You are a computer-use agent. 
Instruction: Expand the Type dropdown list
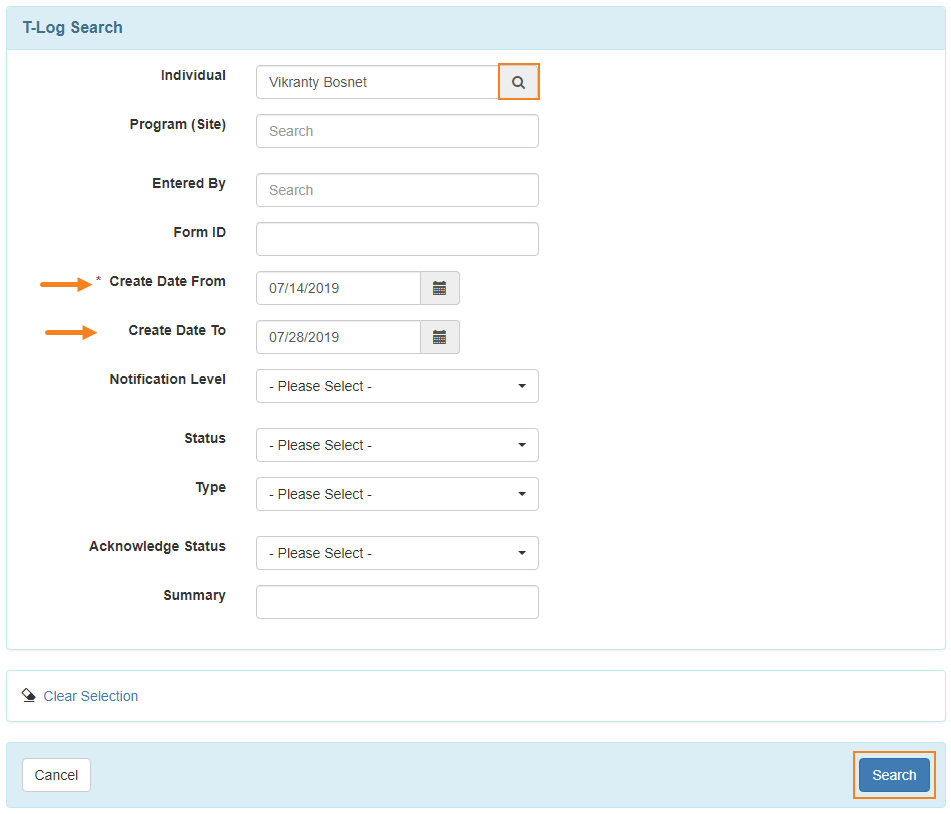(x=397, y=494)
